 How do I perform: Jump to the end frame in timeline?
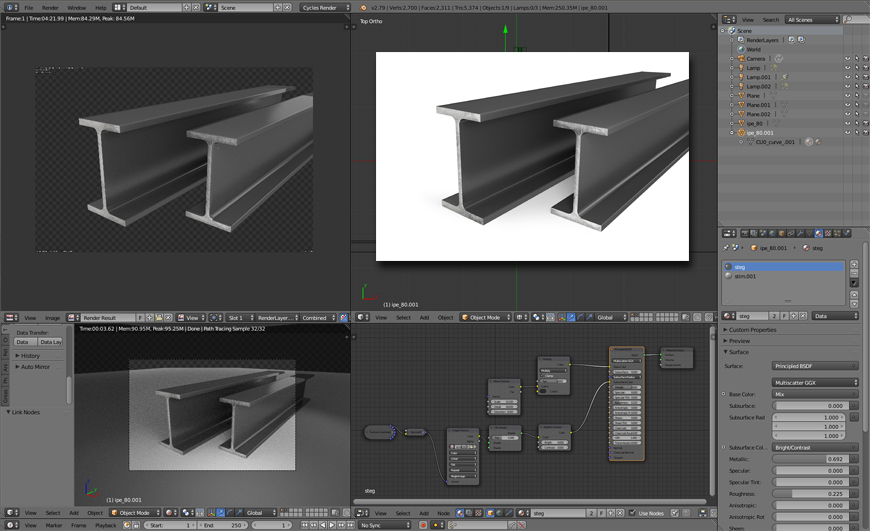pos(351,525)
